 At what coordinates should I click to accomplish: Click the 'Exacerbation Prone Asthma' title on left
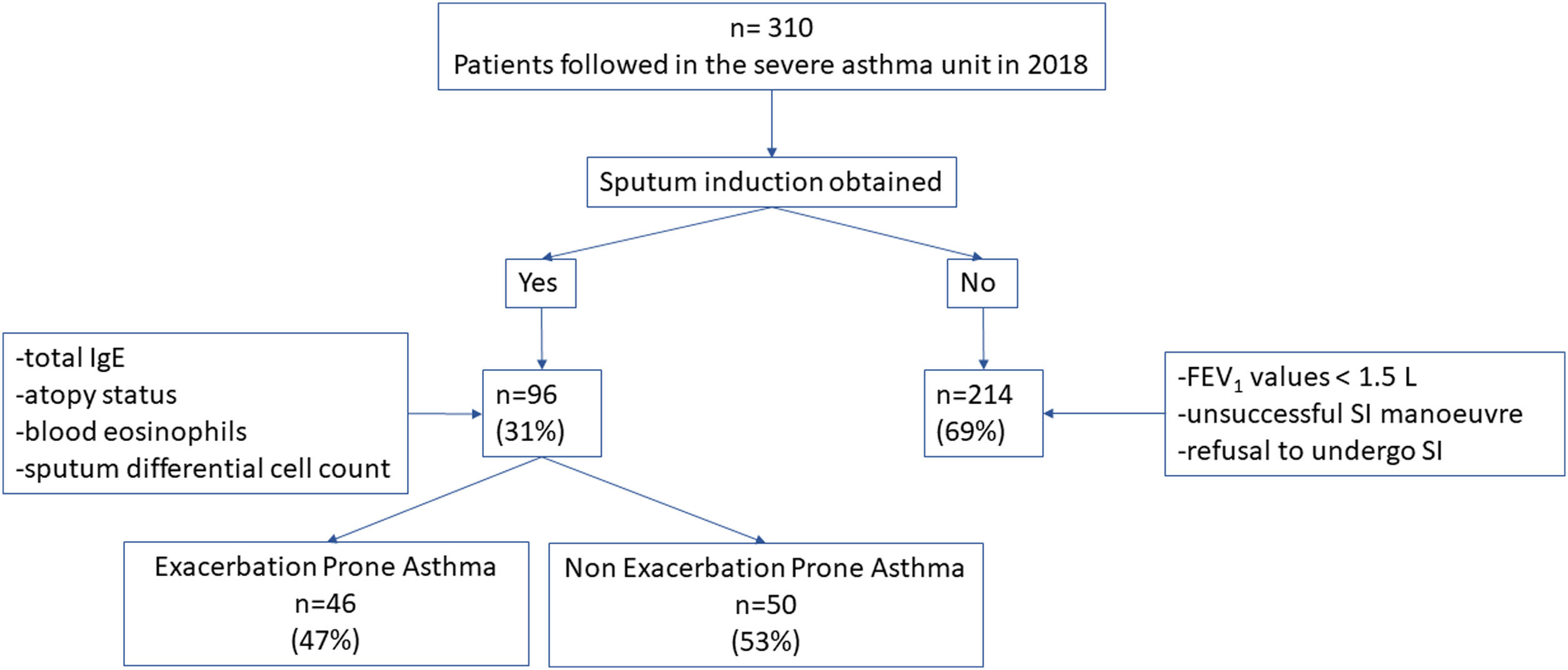(326, 567)
